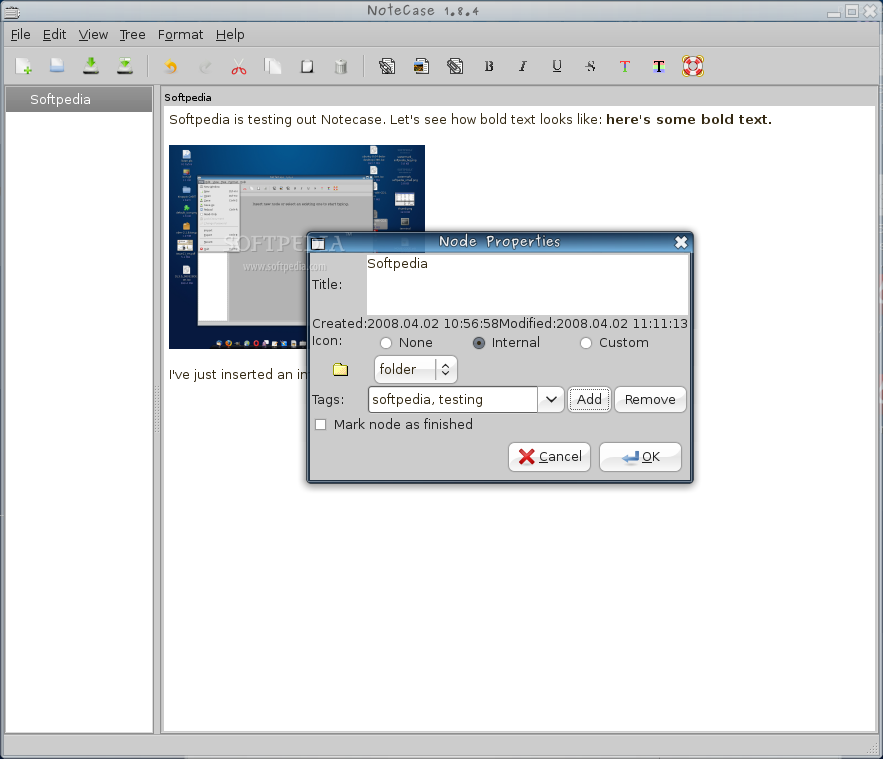Image resolution: width=883 pixels, height=759 pixels.
Task: Set text color with the red T icon
Action: 625,66
